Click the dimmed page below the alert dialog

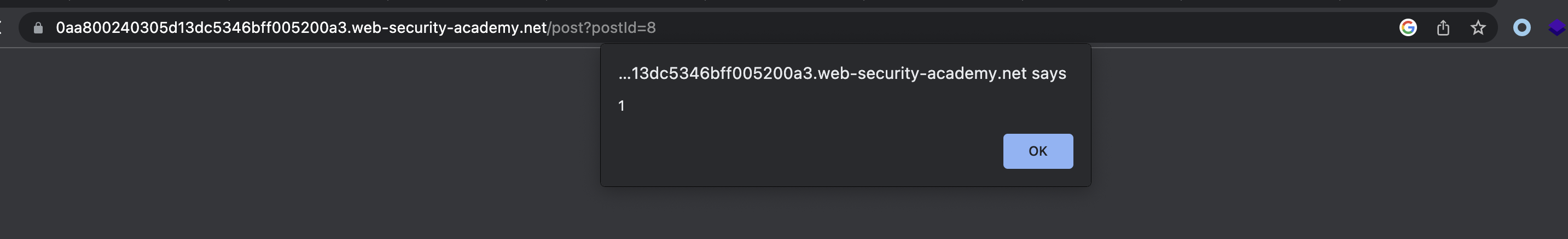(845, 213)
